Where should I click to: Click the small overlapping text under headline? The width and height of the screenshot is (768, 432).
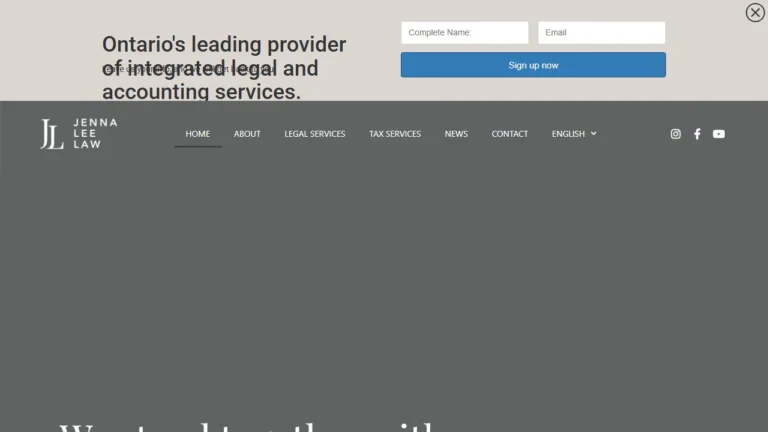click(x=188, y=70)
